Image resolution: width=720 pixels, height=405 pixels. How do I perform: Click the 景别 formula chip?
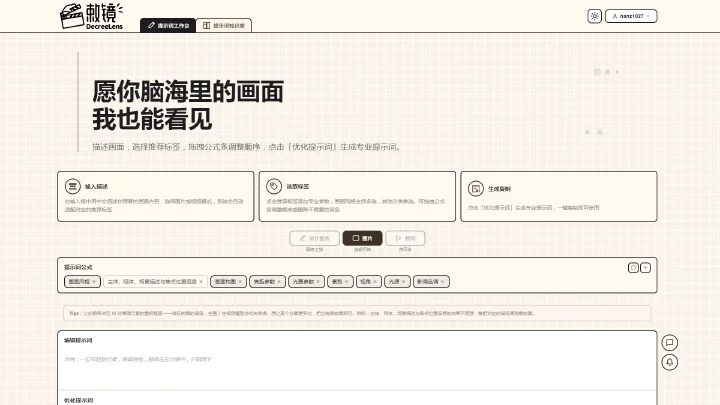pyautogui.click(x=340, y=281)
